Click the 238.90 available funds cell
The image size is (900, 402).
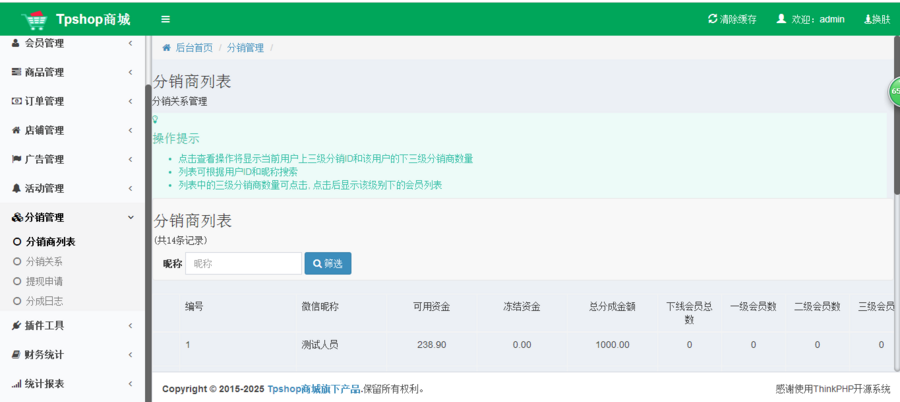(x=432, y=345)
